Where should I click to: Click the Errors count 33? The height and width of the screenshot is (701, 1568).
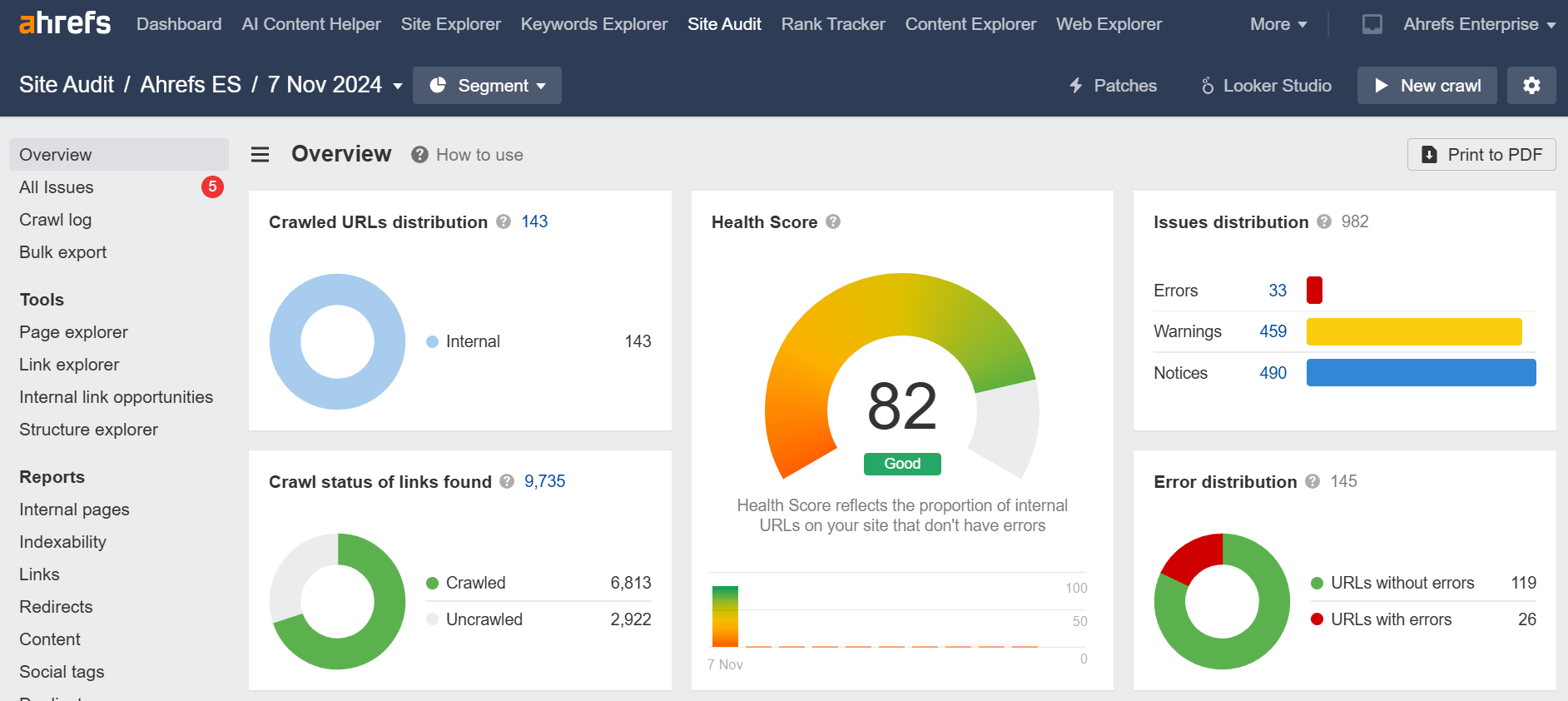click(x=1277, y=291)
